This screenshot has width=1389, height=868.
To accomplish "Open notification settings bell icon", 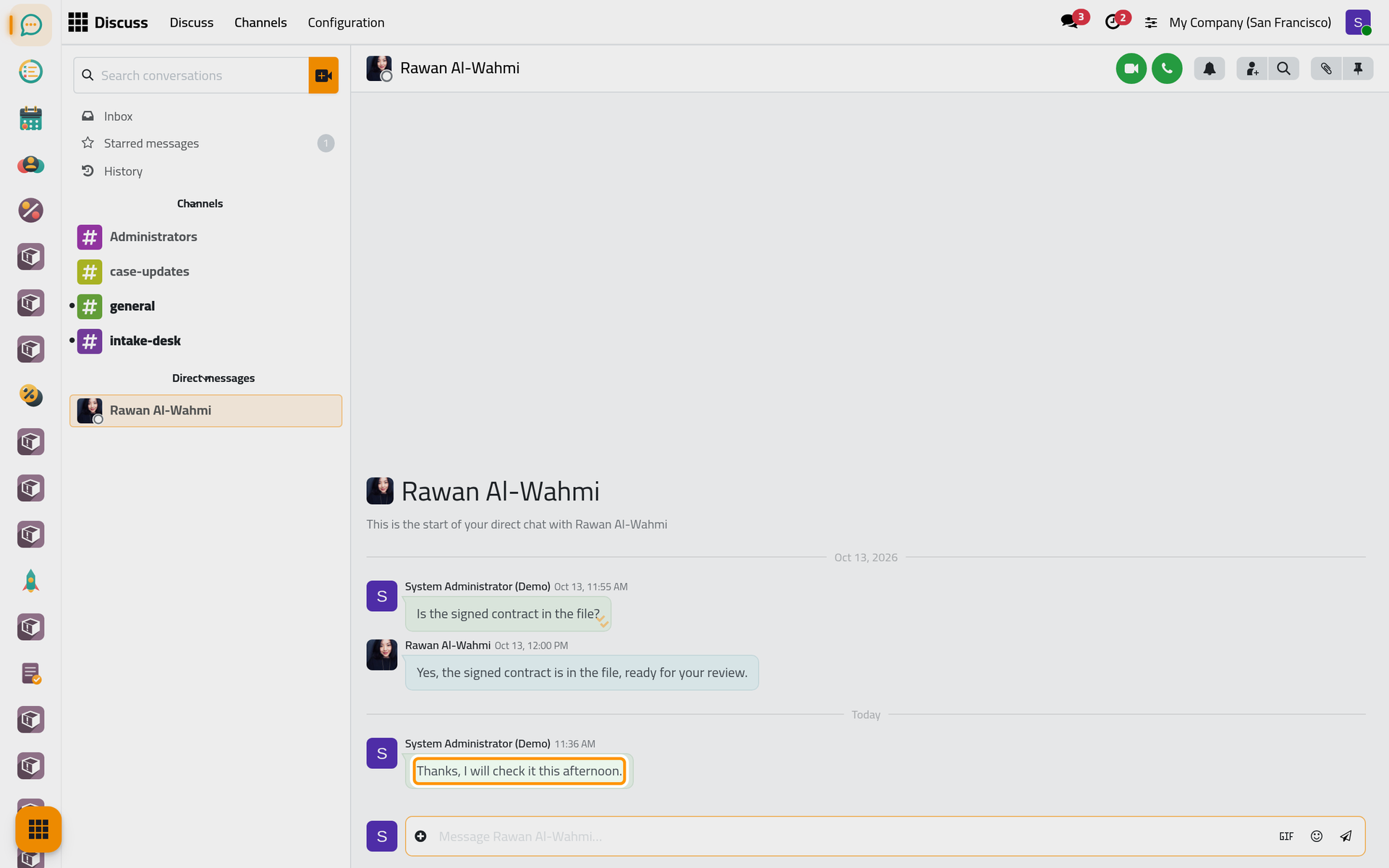I will [1209, 69].
